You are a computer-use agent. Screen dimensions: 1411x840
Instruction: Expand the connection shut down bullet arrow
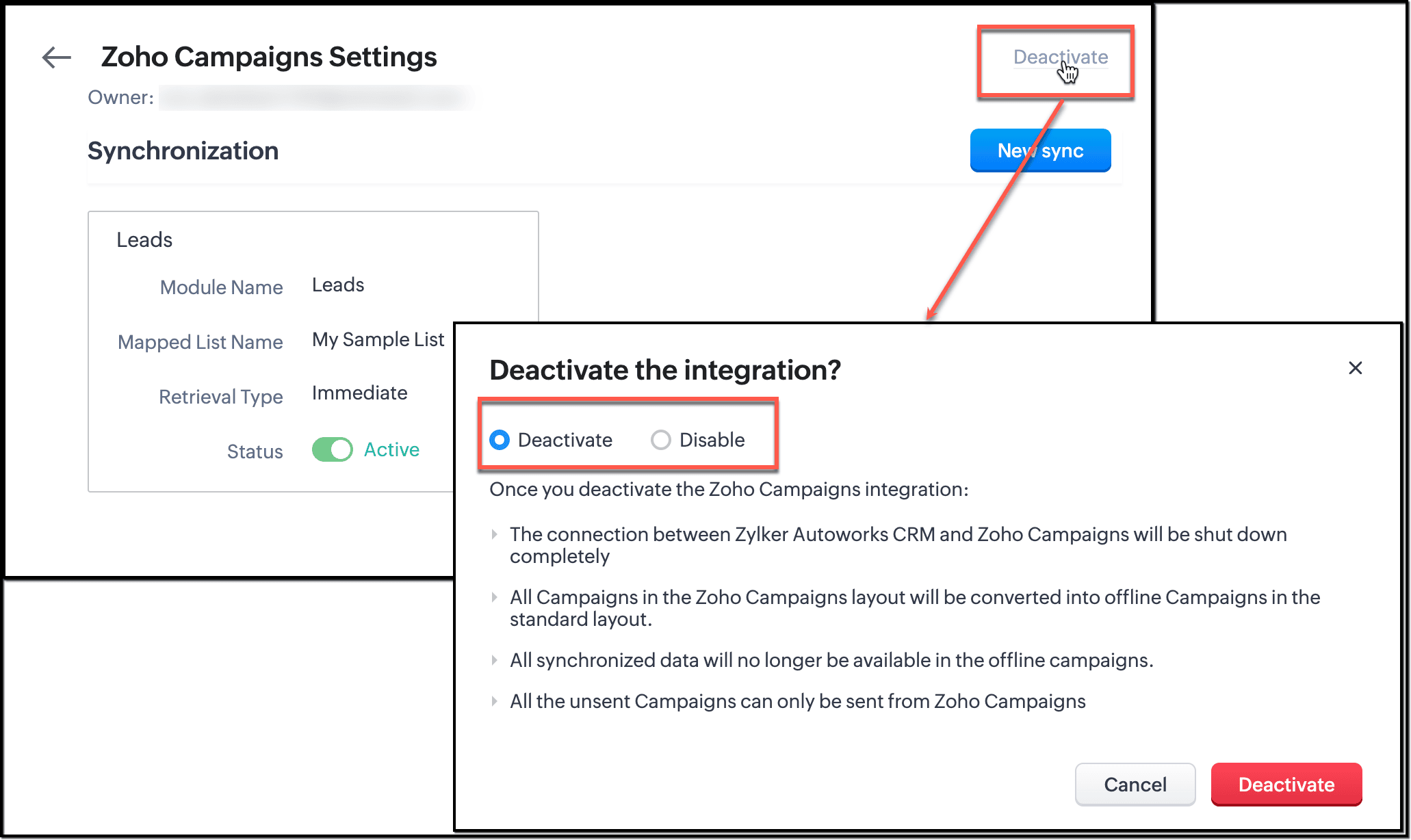[494, 534]
